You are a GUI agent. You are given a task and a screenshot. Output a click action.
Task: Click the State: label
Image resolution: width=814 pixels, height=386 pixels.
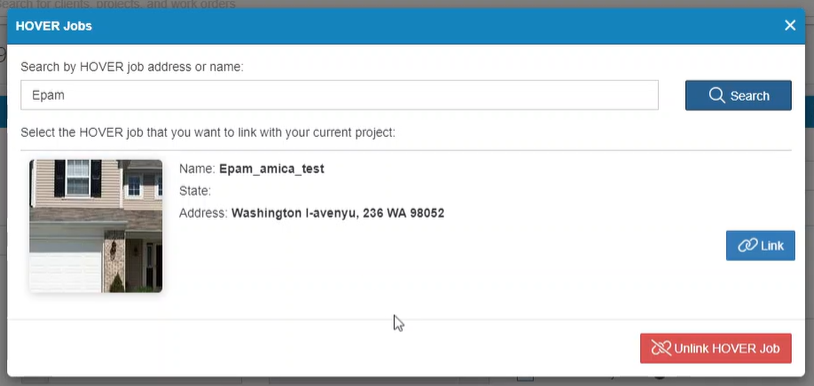click(x=195, y=191)
